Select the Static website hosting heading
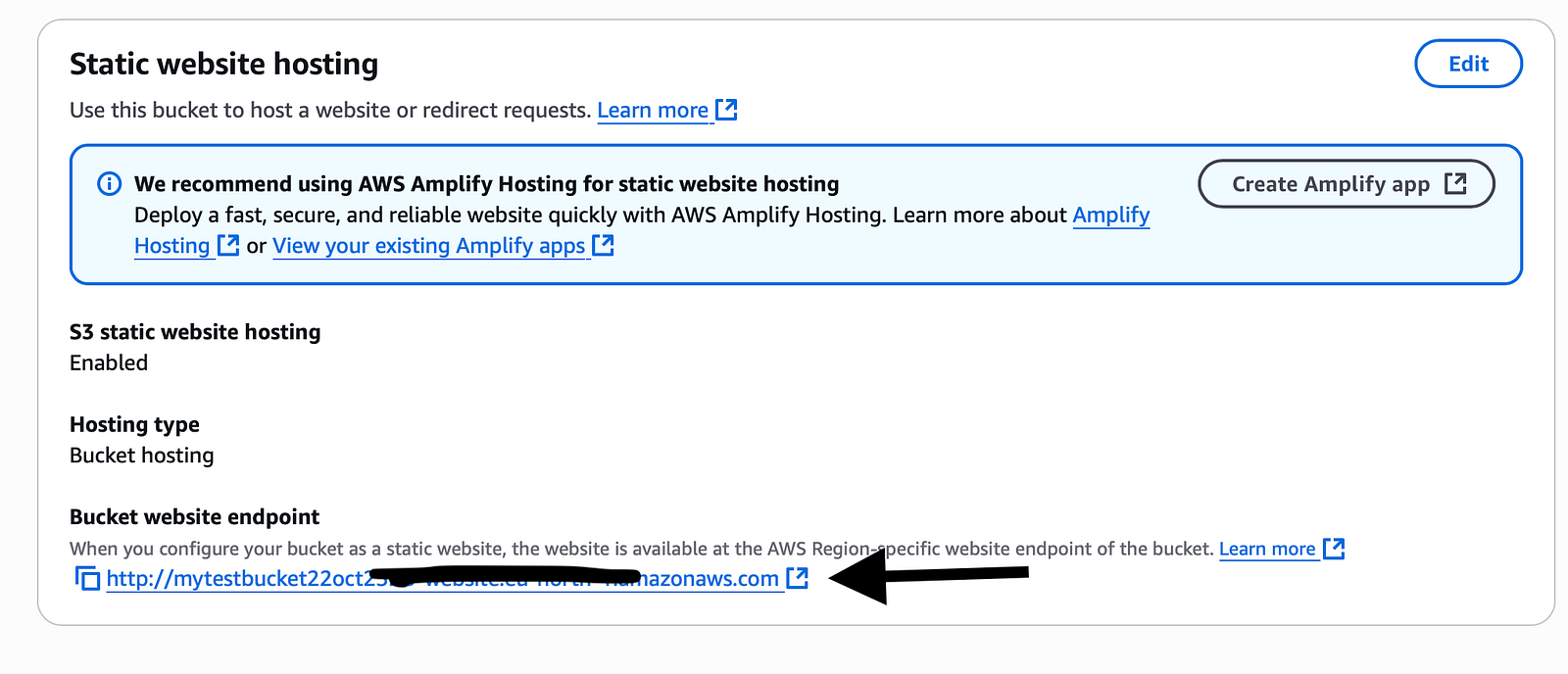The height and width of the screenshot is (674, 1568). [x=223, y=65]
